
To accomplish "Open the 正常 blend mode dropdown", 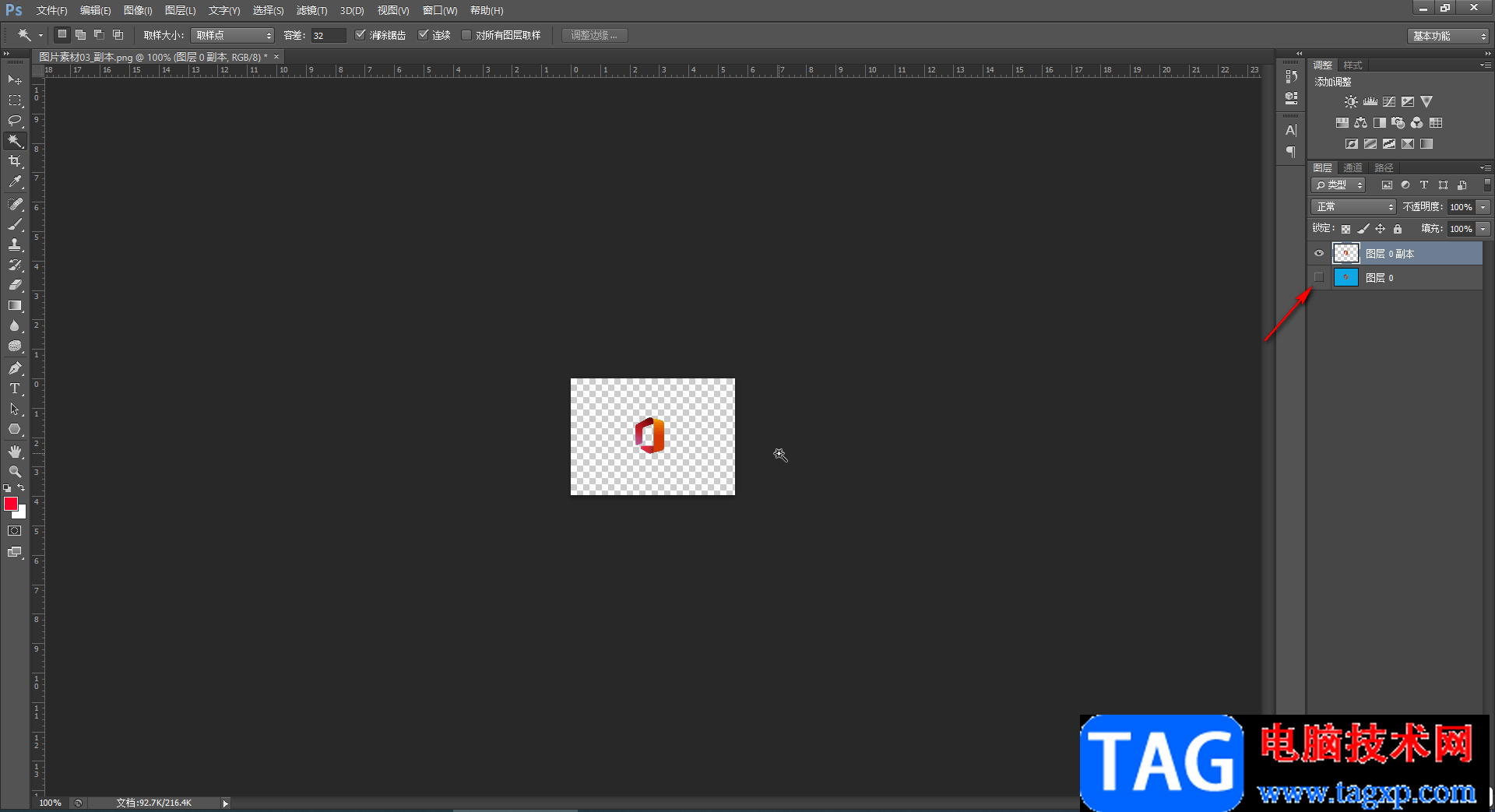I will coord(1354,207).
